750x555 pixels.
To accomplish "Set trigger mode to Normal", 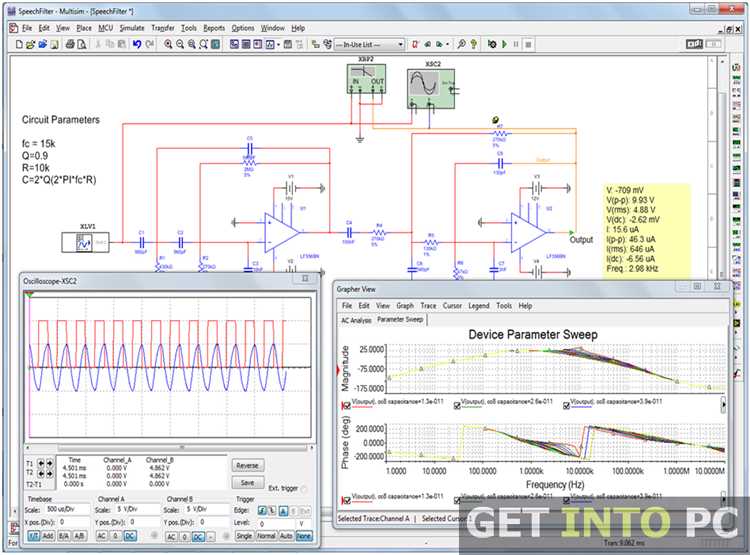I will 266,536.
